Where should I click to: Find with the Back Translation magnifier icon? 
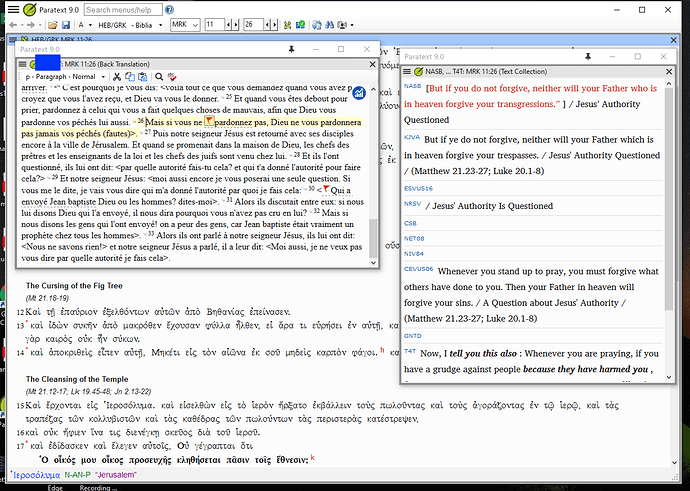[159, 77]
